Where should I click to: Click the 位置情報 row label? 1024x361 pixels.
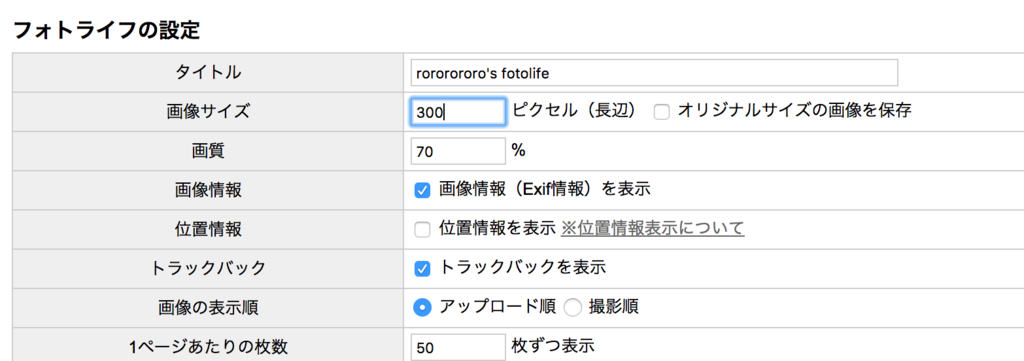pyautogui.click(x=208, y=229)
